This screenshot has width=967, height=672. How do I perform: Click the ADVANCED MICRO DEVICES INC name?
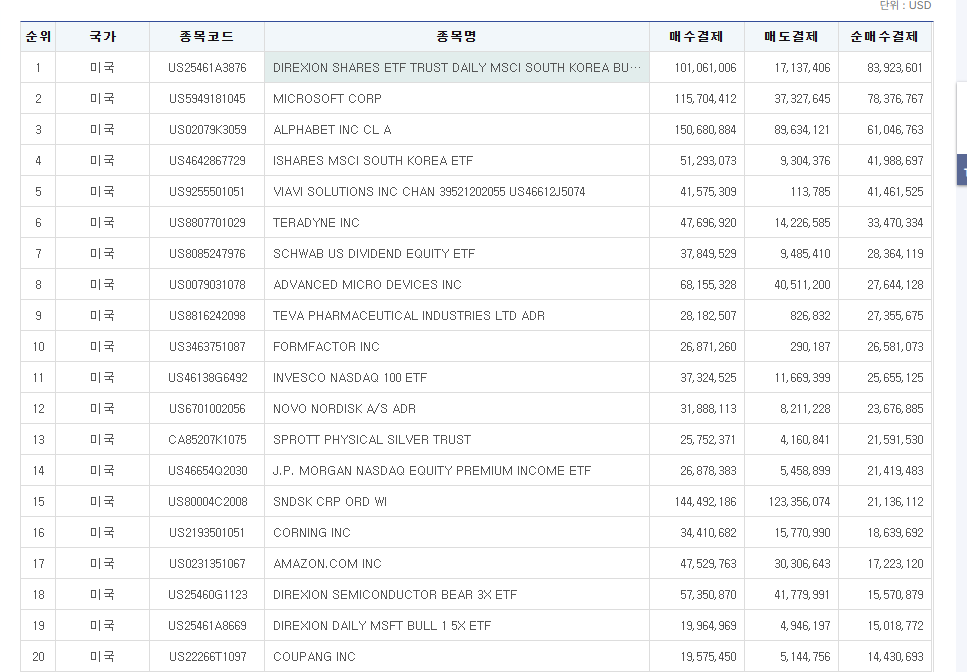click(367, 285)
